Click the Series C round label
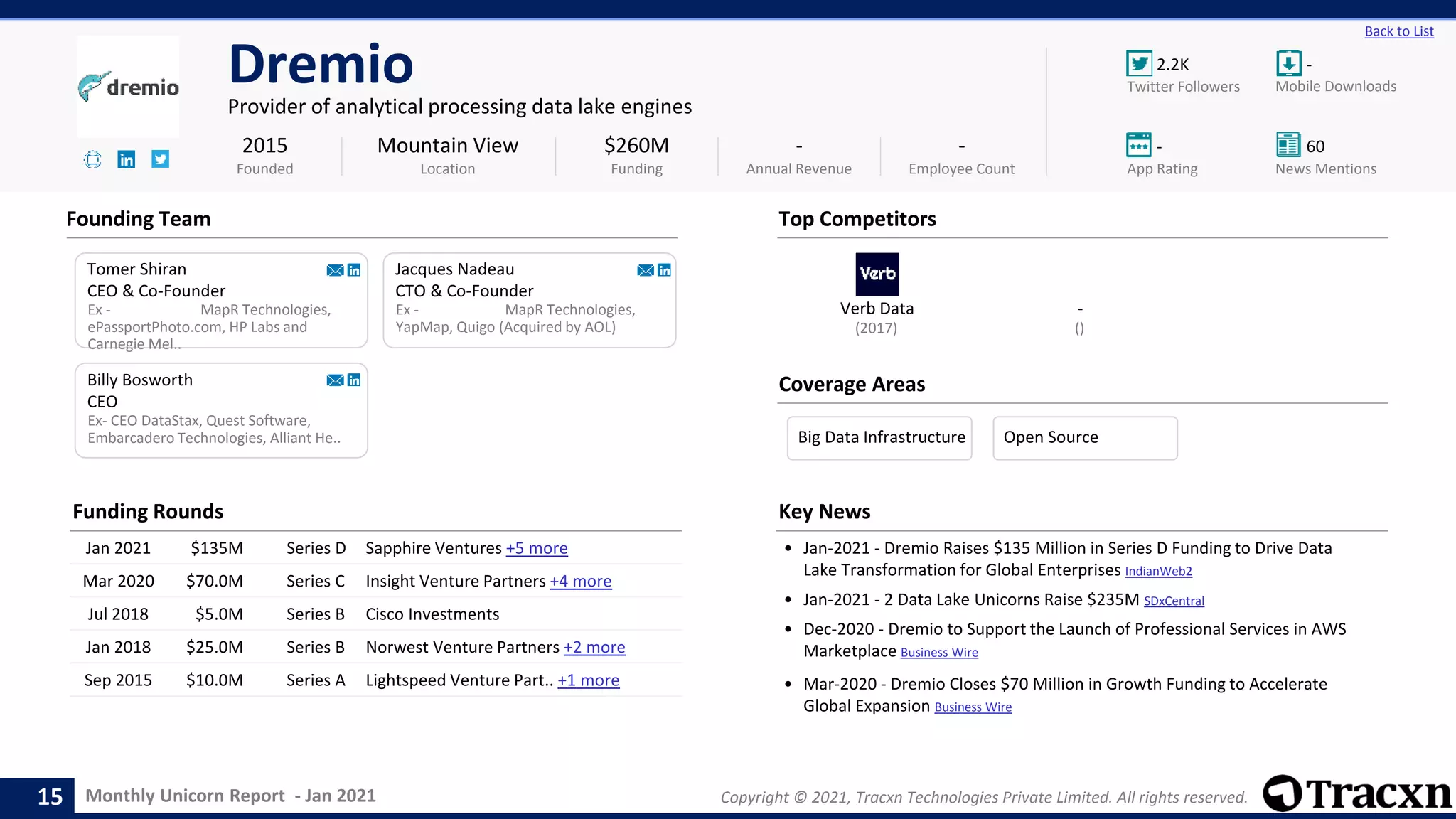Image resolution: width=1456 pixels, height=819 pixels. 316,581
